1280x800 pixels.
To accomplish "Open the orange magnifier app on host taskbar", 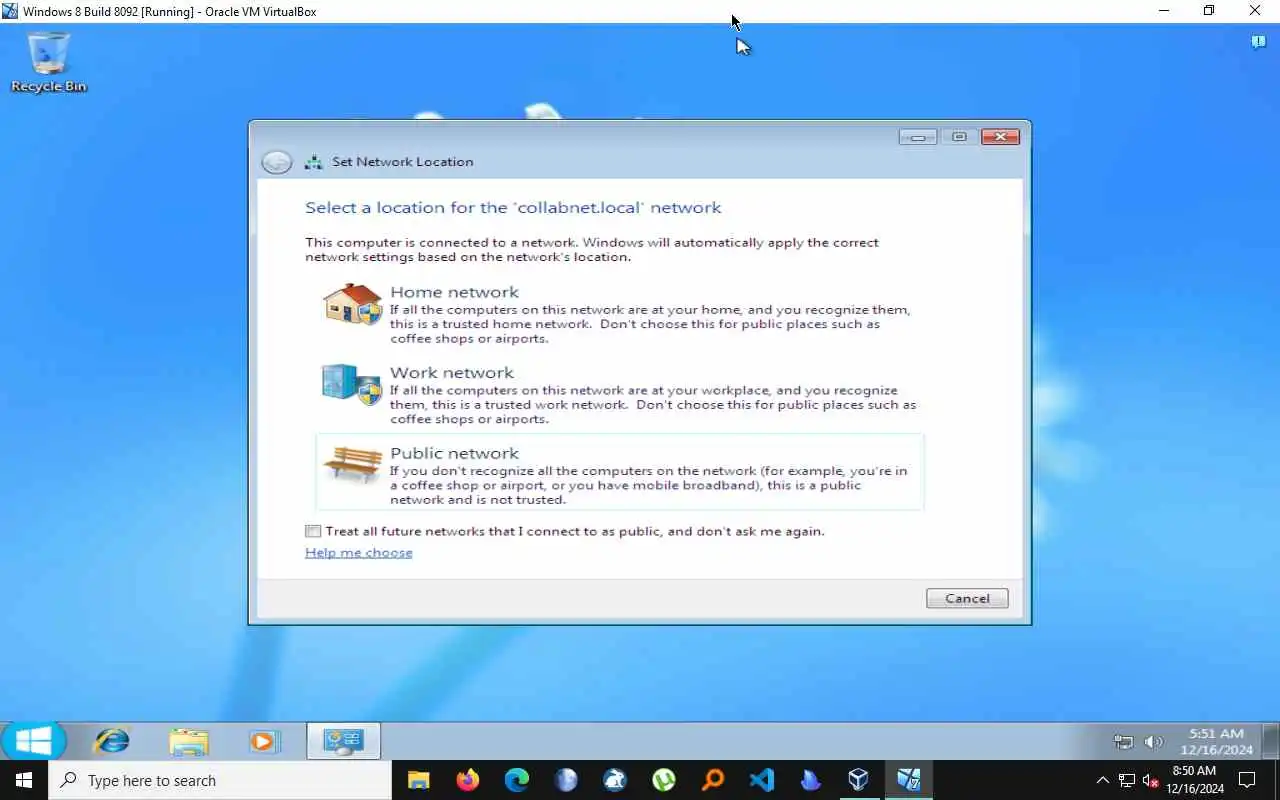I will pyautogui.click(x=713, y=780).
